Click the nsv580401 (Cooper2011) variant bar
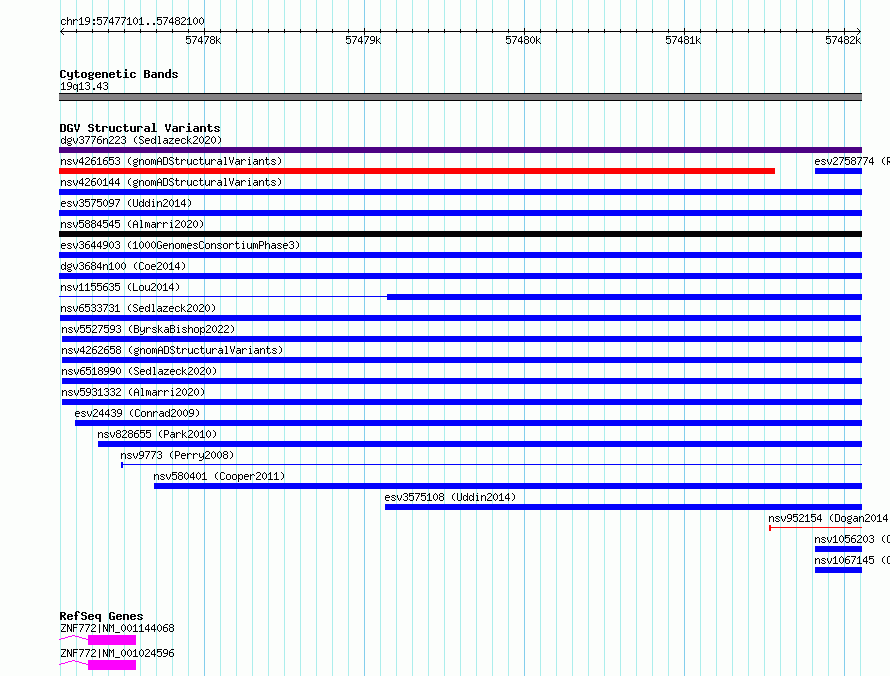 pos(508,486)
